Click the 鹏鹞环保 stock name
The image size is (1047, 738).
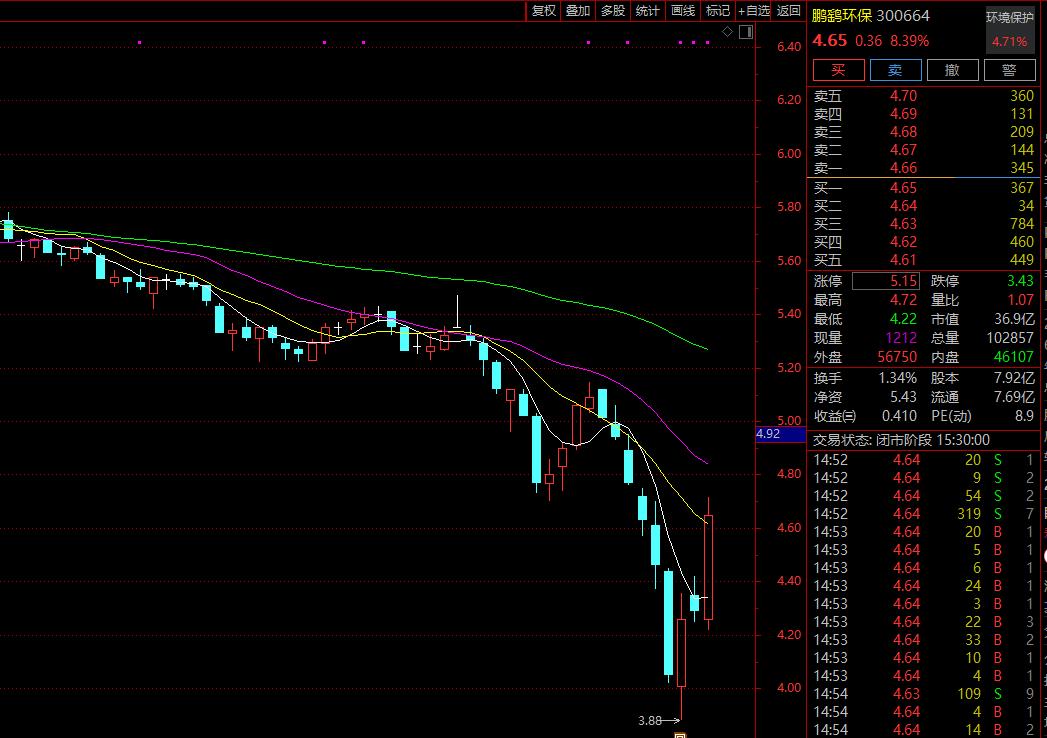[841, 15]
